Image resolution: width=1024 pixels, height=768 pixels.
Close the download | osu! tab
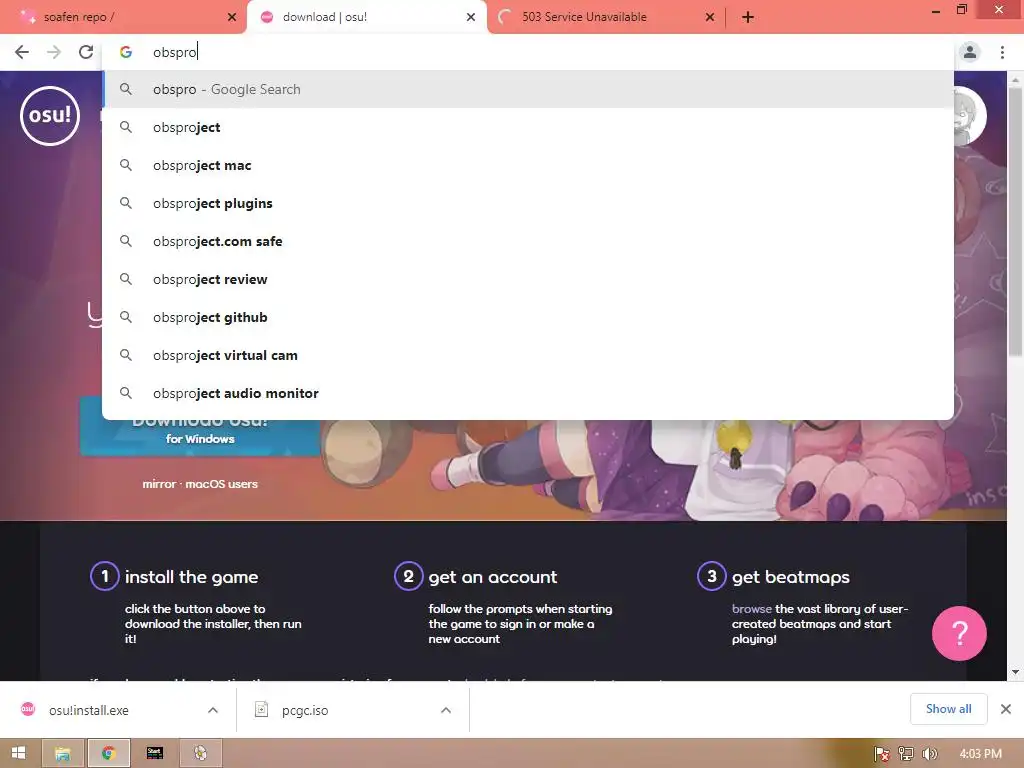(x=471, y=17)
